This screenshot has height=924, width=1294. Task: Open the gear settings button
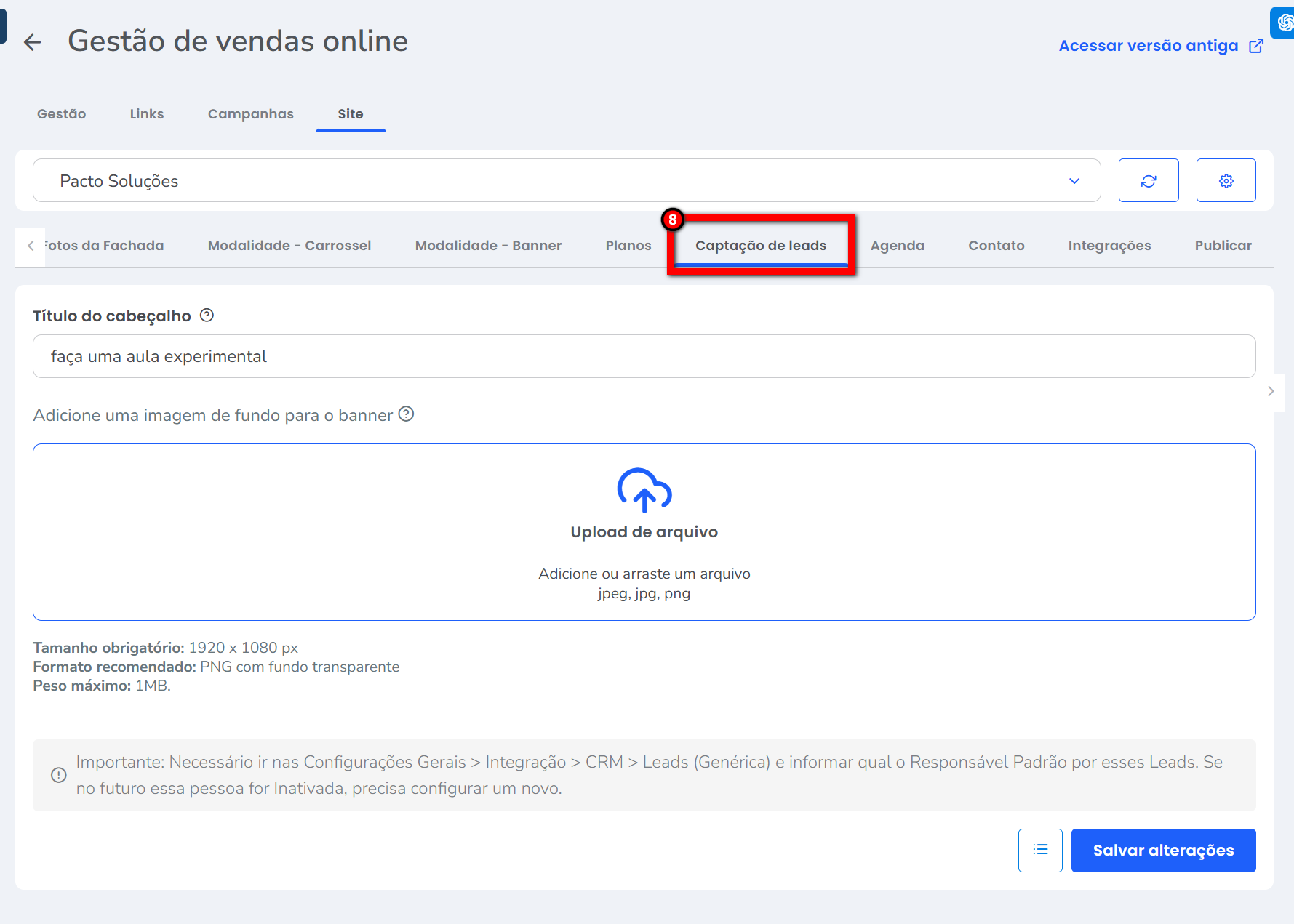click(x=1226, y=180)
